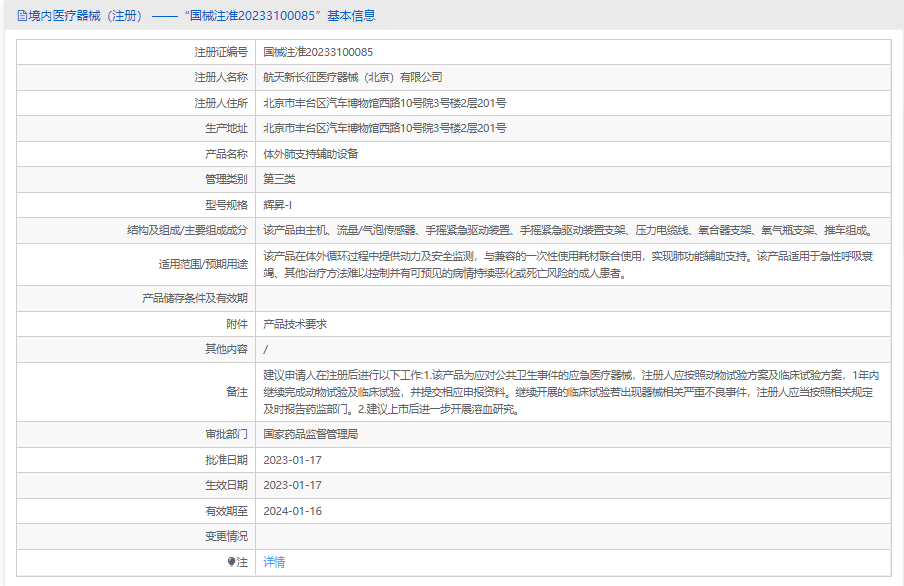The height and width of the screenshot is (586, 904).
Task: Select the 第三类 value
Action: [x=279, y=179]
